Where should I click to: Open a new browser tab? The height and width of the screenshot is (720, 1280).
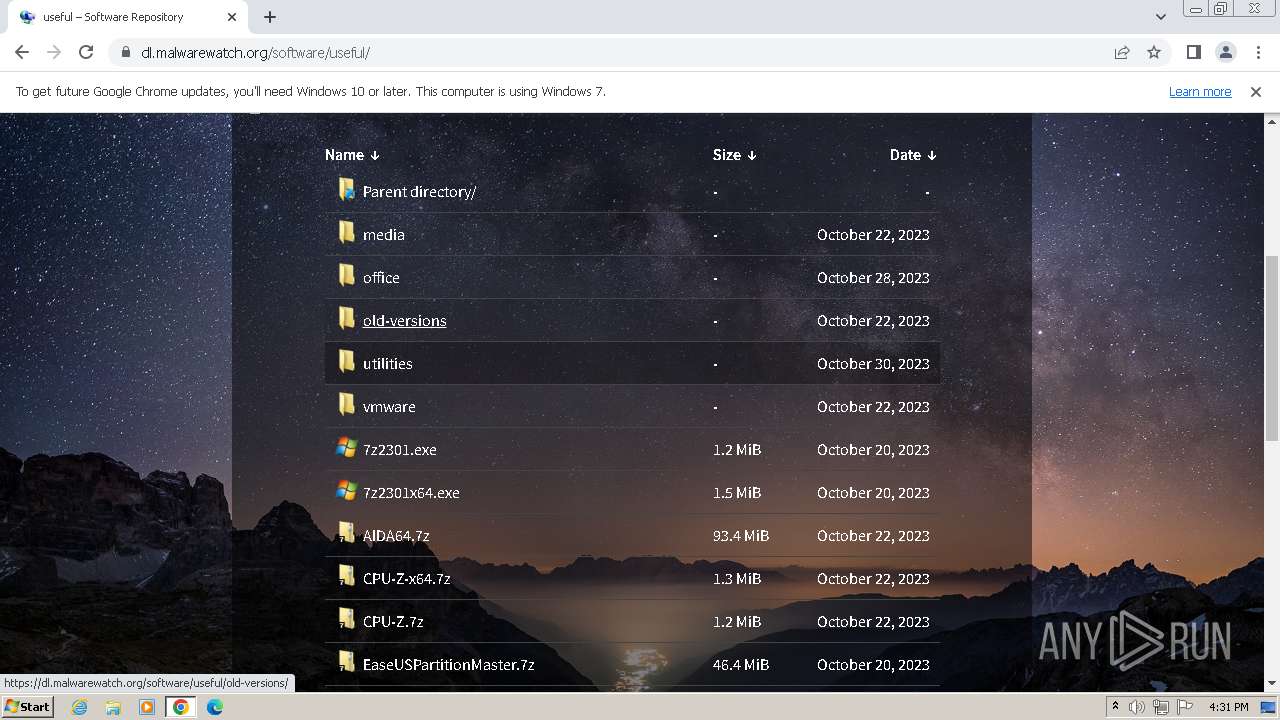(270, 17)
